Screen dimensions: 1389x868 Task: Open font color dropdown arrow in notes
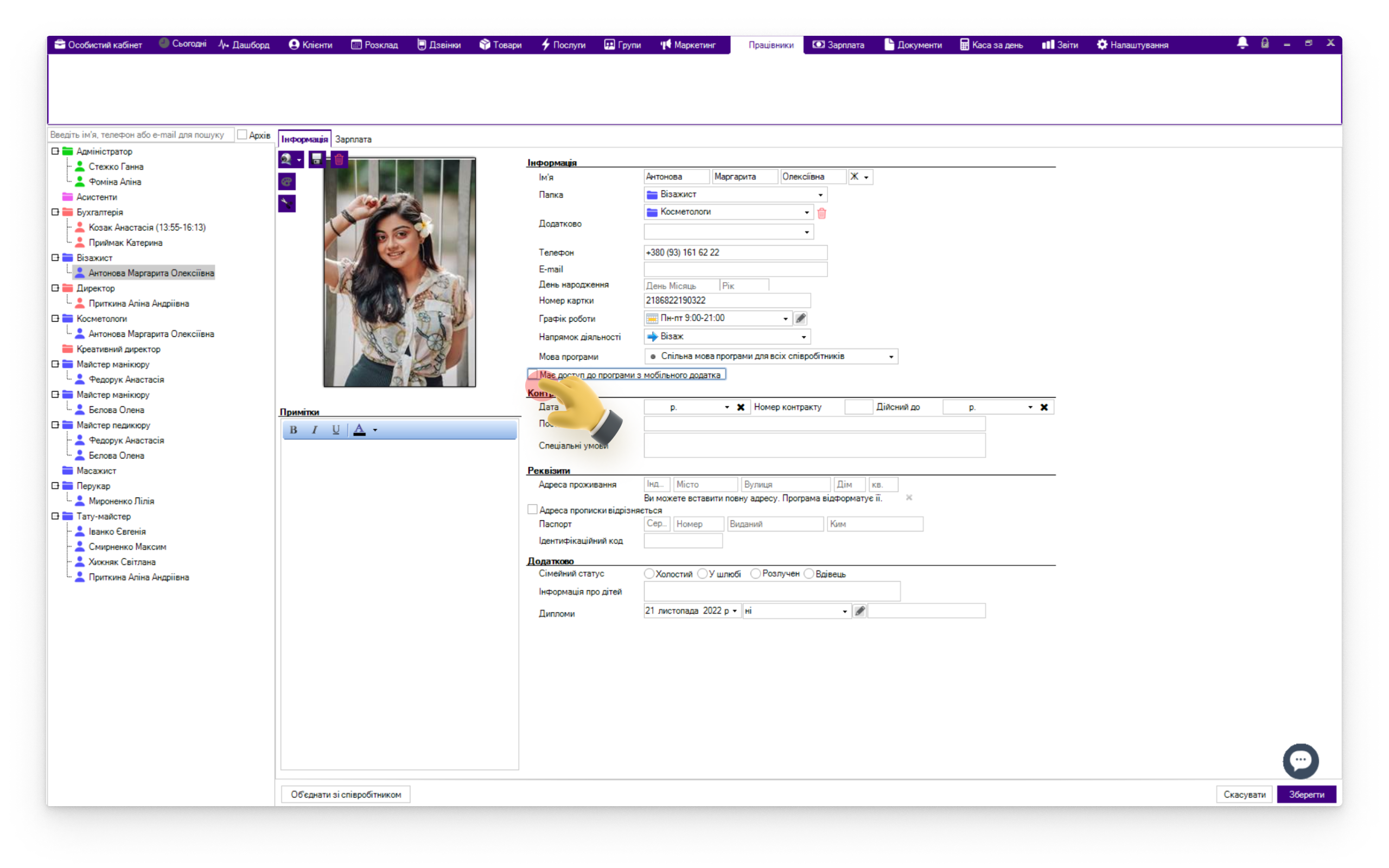(375, 430)
